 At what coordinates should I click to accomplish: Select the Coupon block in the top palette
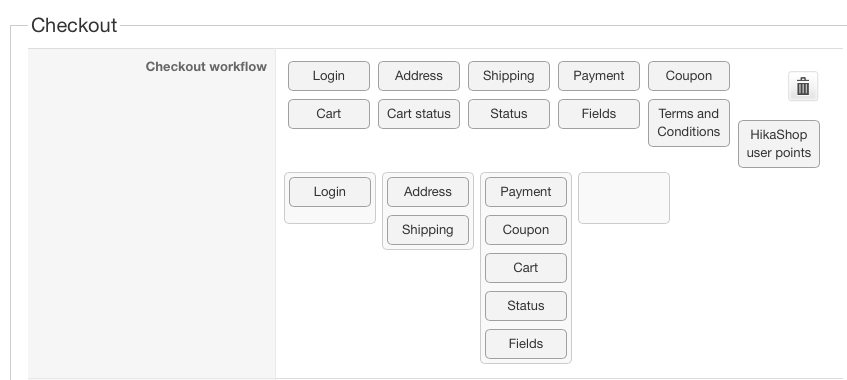click(689, 76)
